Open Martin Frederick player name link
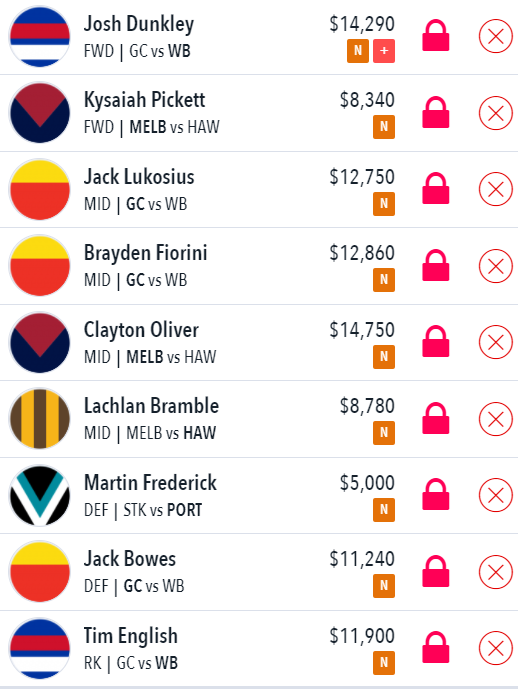Image resolution: width=518 pixels, height=689 pixels. pyautogui.click(x=150, y=482)
